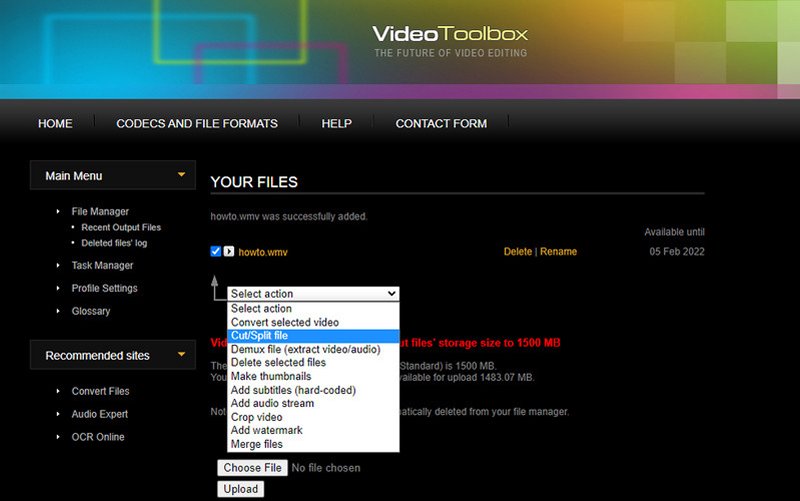This screenshot has height=501, width=800.
Task: Go to the Contact Form page
Action: (x=441, y=124)
